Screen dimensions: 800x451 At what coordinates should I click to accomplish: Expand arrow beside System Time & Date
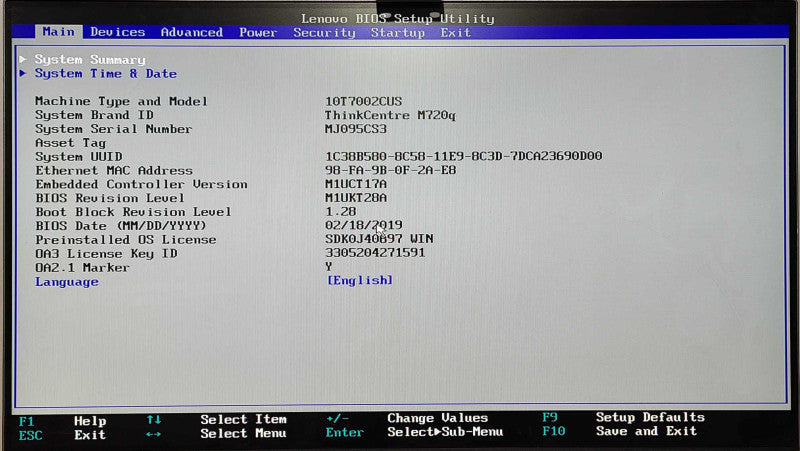click(23, 73)
